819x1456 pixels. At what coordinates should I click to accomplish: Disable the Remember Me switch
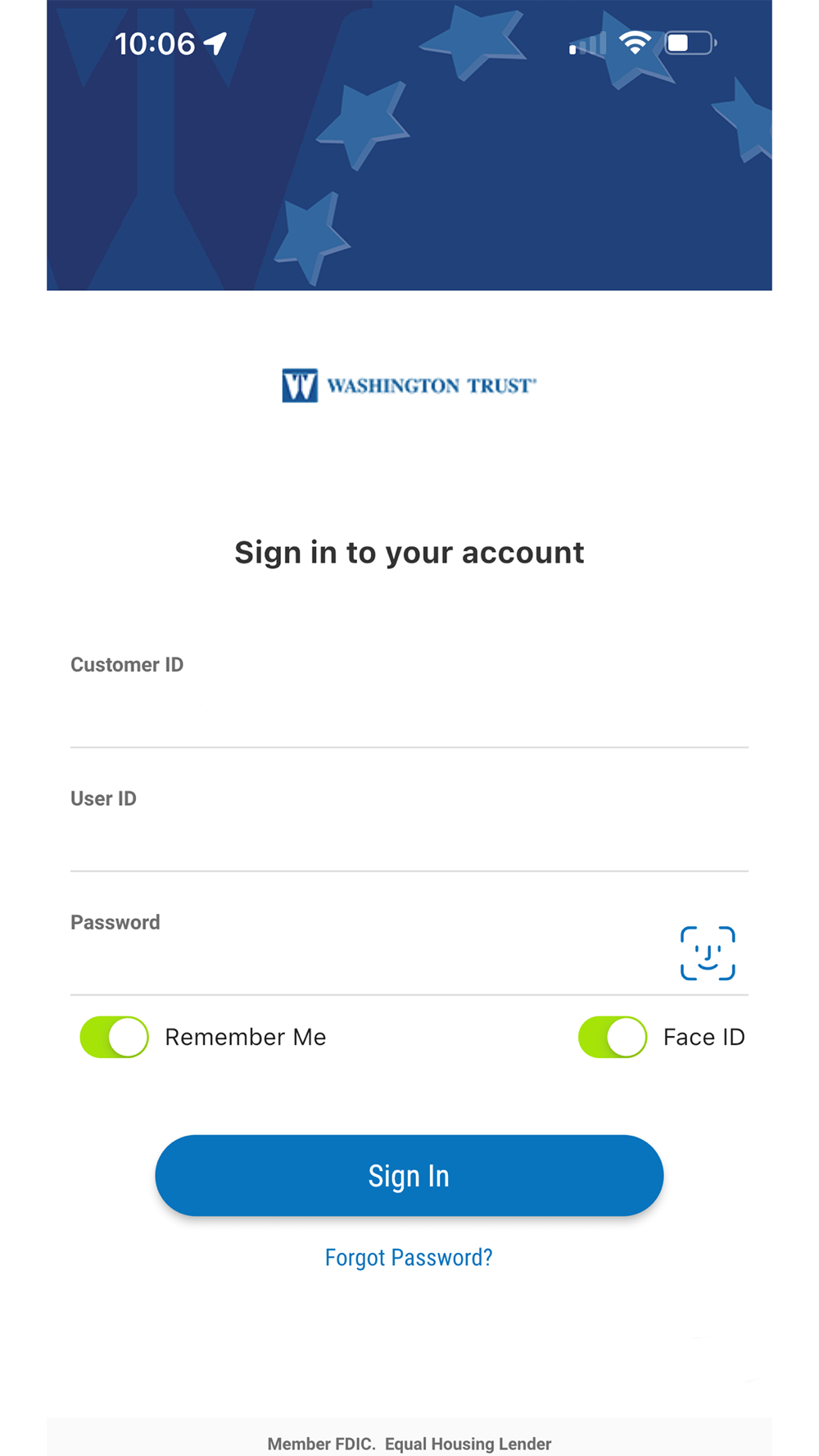pyautogui.click(x=114, y=1037)
